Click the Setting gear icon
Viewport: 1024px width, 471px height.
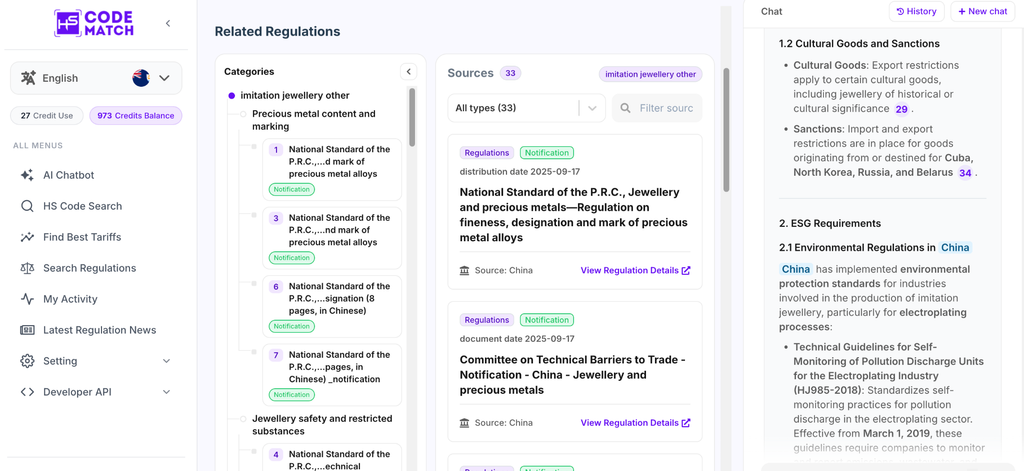[27, 361]
